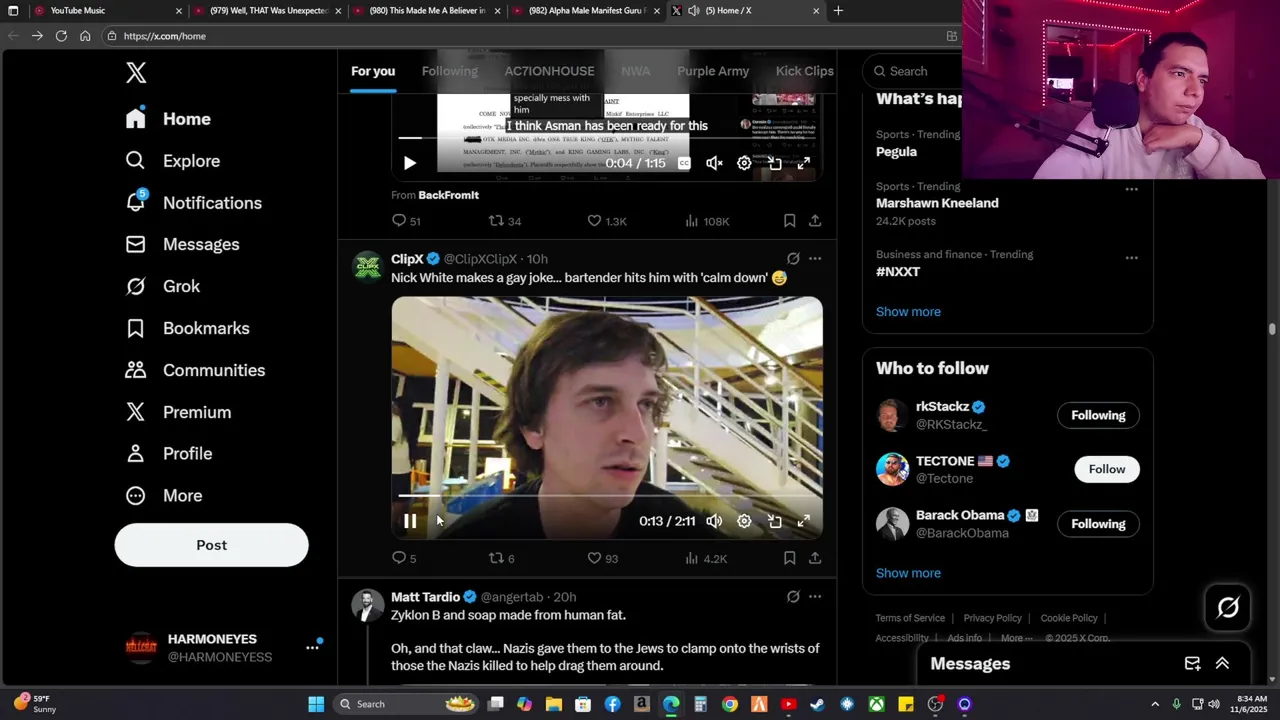Seek in the Nick White video progress bar
Screen dimensions: 1280x720
coord(607,495)
